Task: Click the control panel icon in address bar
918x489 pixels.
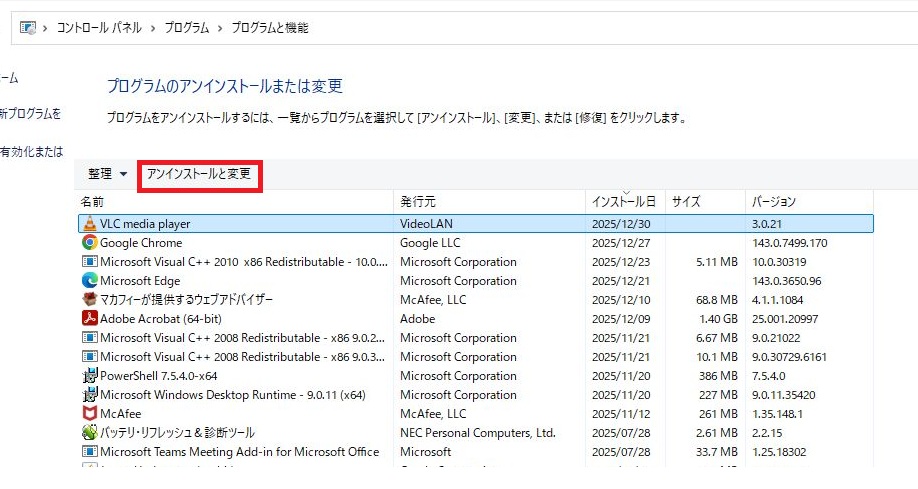Action: (x=28, y=28)
